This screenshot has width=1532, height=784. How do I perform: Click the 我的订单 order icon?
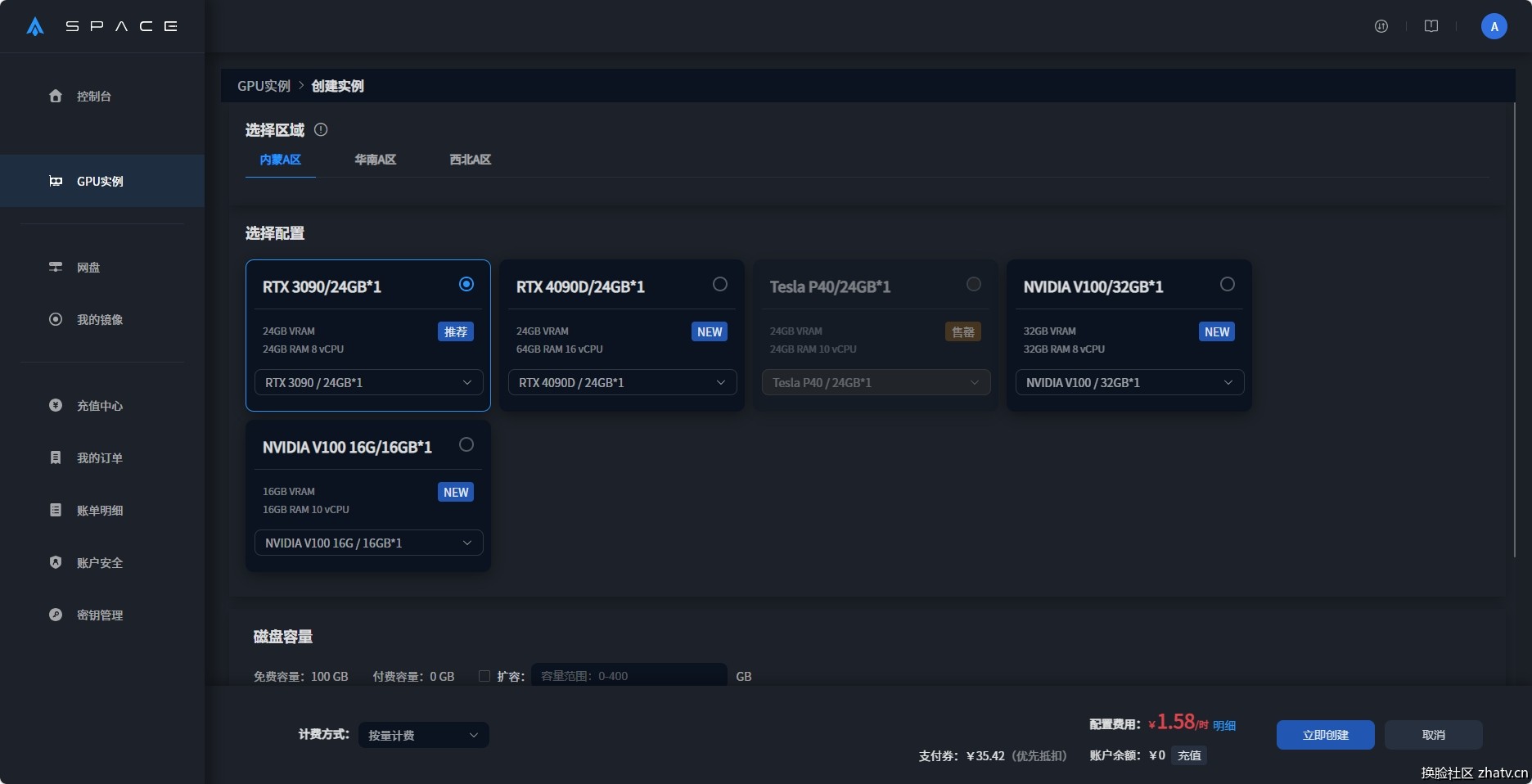tap(56, 457)
